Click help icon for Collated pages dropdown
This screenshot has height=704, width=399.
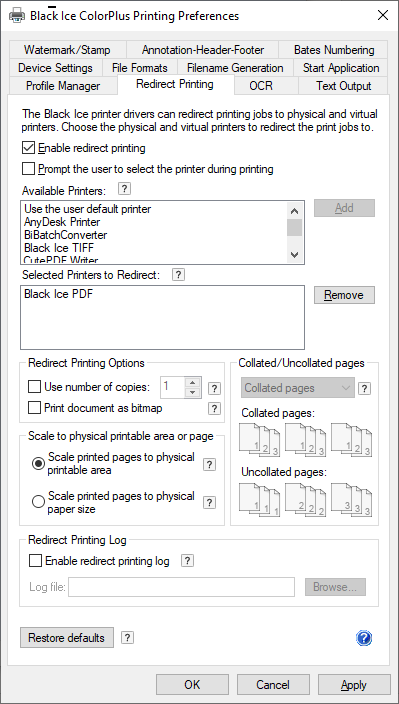364,389
